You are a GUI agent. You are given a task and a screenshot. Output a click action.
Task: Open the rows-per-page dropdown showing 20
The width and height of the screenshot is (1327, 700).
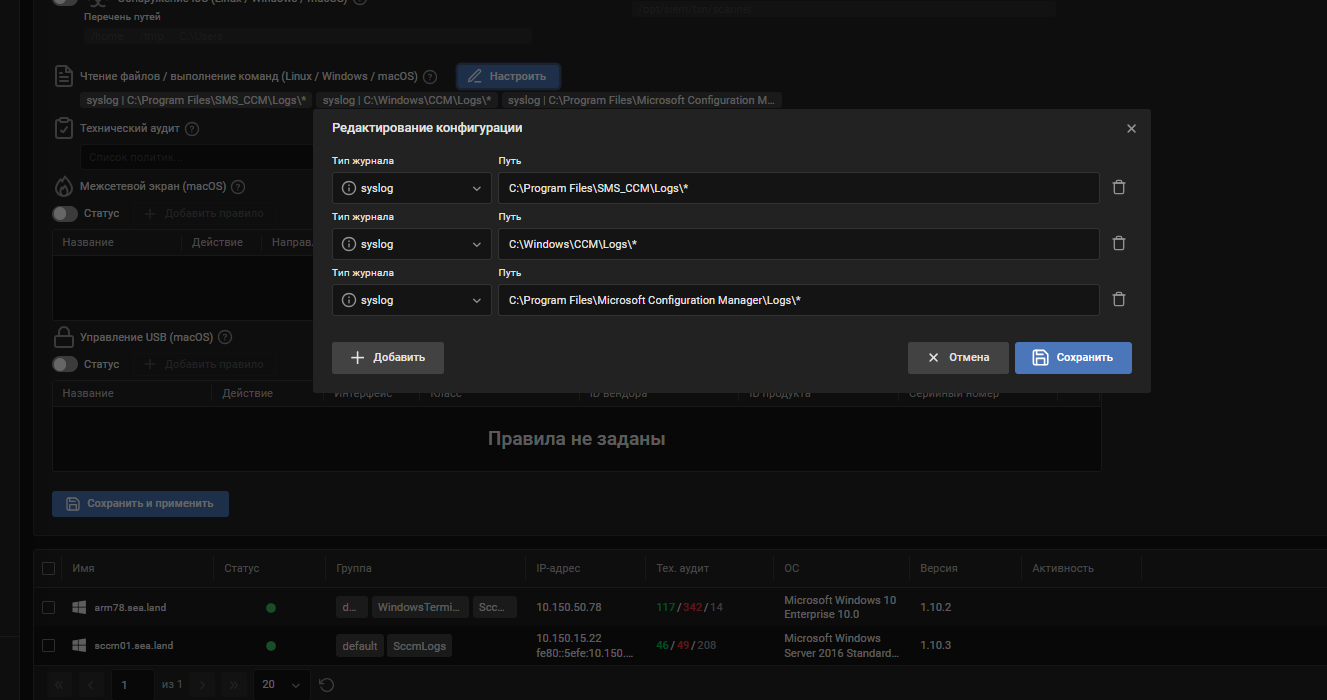[x=281, y=685]
